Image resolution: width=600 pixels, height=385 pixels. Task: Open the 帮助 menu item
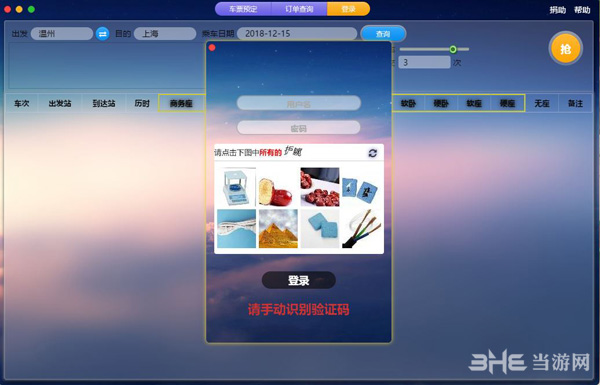point(582,10)
